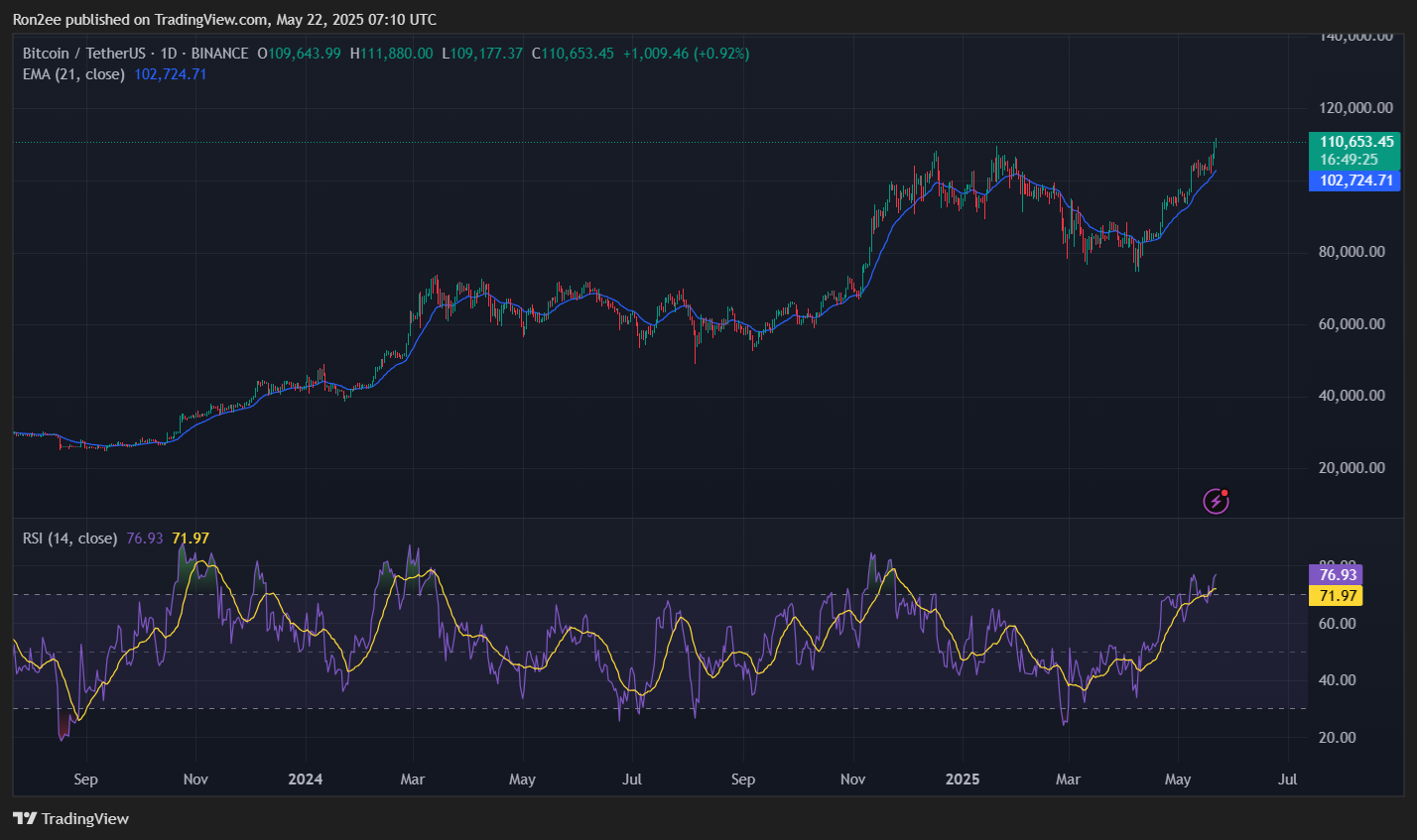
Task: Click the purple 76.93 RSI value badge
Action: click(x=1337, y=574)
